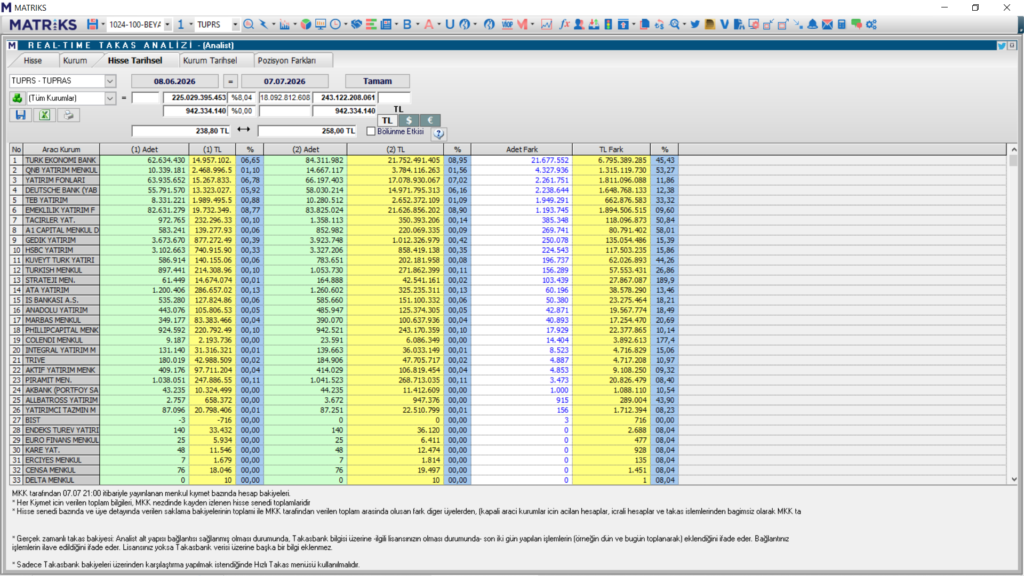Viewport: 1024px width, 576px height.
Task: Click the save disk icon below Tüm Kurumlar
Action: pyautogui.click(x=20, y=115)
